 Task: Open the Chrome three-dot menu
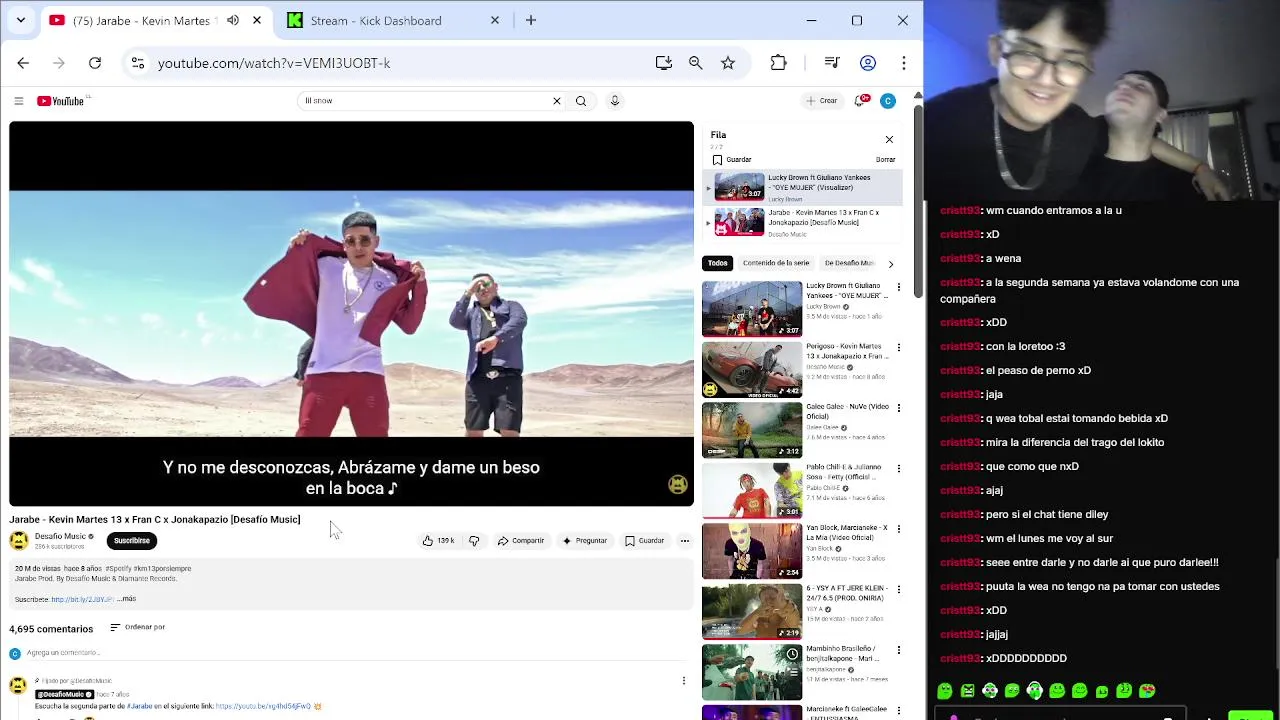pos(904,63)
